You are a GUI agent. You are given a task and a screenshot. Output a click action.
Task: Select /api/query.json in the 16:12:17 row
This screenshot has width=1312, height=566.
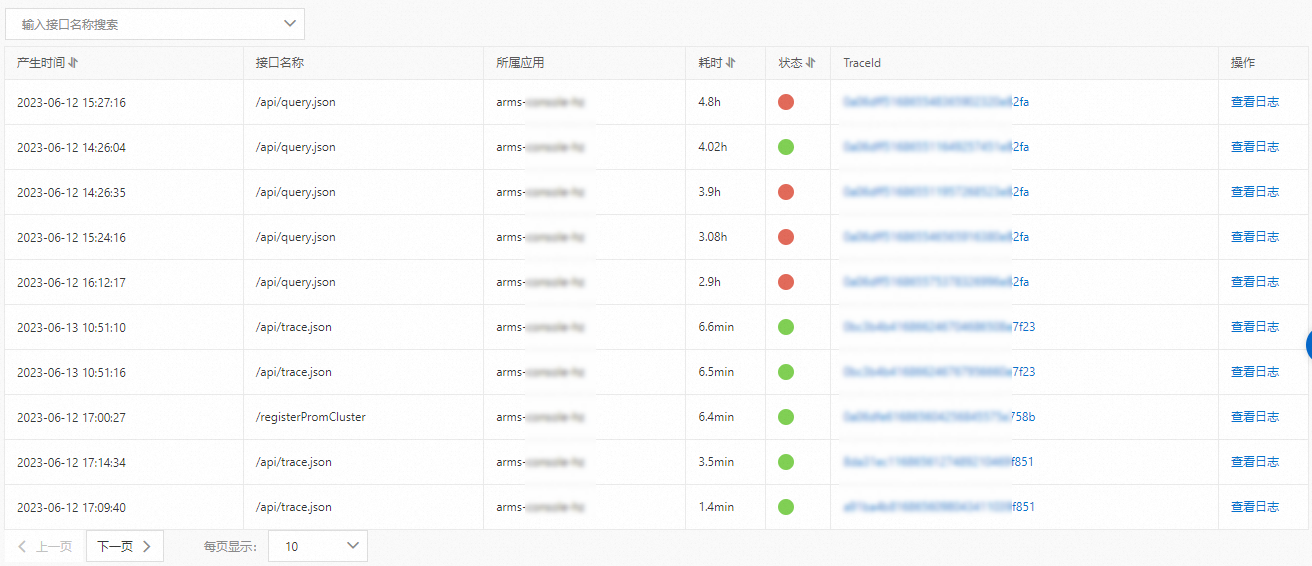pos(296,282)
